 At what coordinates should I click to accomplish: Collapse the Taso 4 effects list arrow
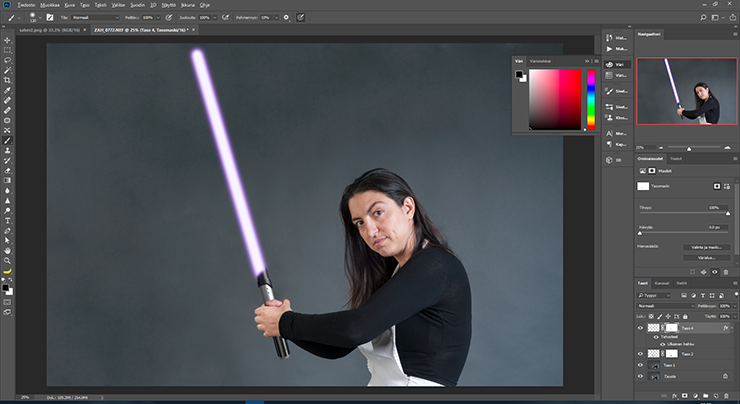coord(732,328)
